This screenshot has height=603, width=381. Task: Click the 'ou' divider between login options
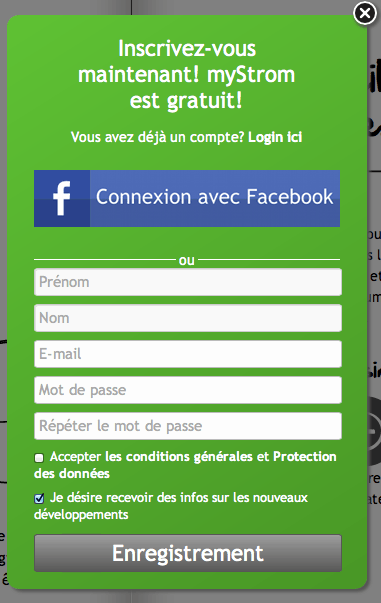(x=186, y=261)
